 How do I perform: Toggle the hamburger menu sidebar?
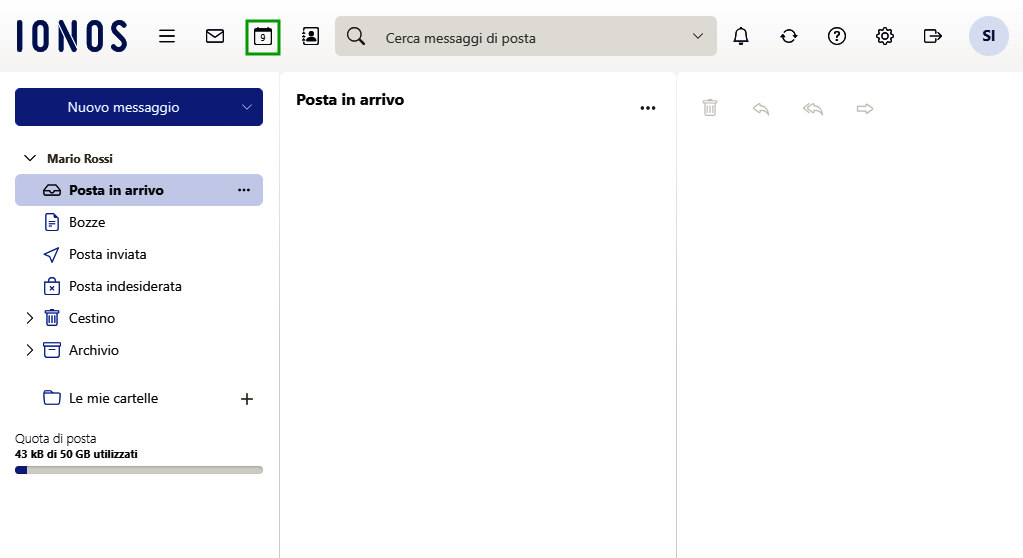tap(167, 36)
